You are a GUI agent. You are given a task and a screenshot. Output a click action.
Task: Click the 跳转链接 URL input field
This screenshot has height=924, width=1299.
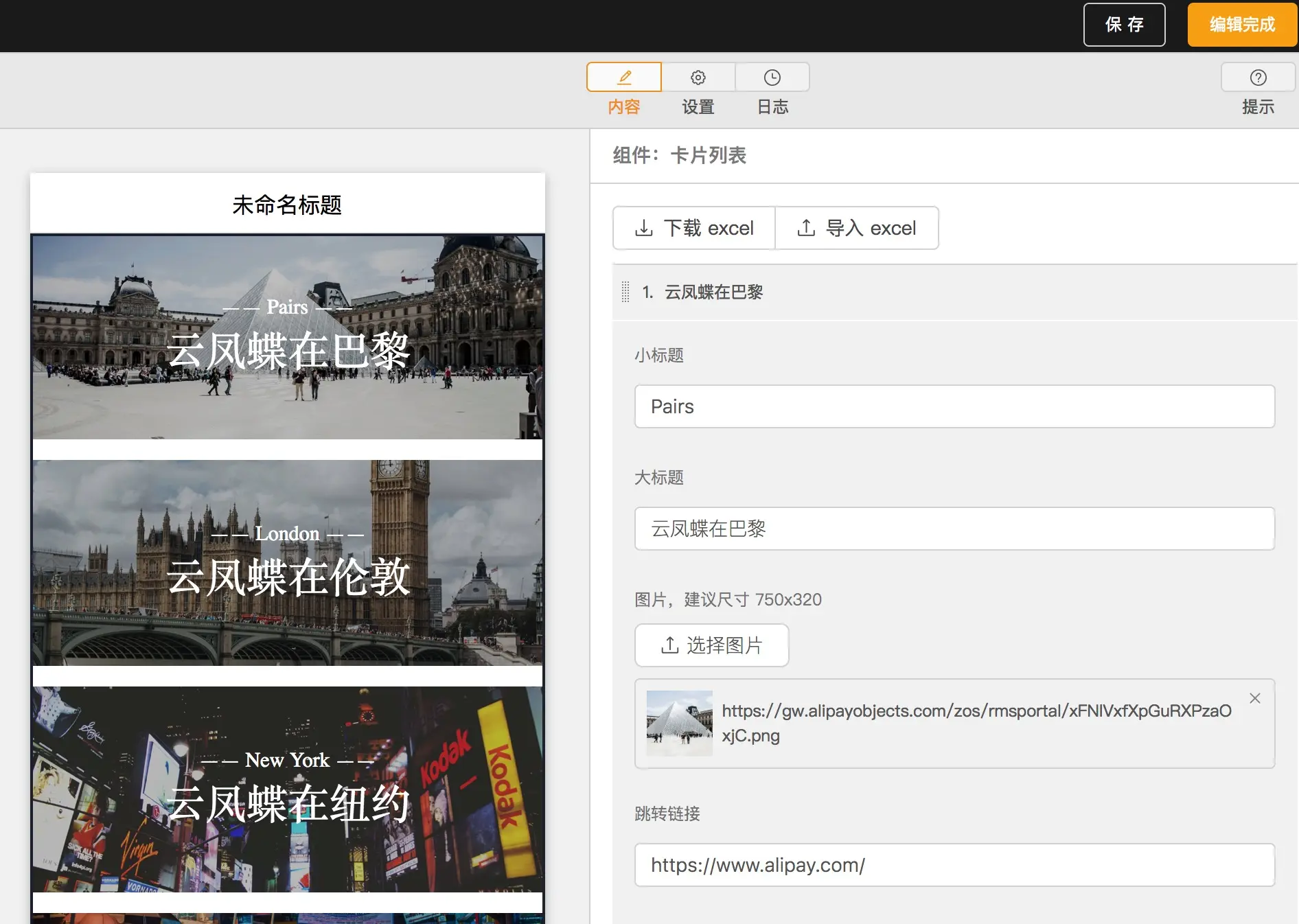point(954,865)
